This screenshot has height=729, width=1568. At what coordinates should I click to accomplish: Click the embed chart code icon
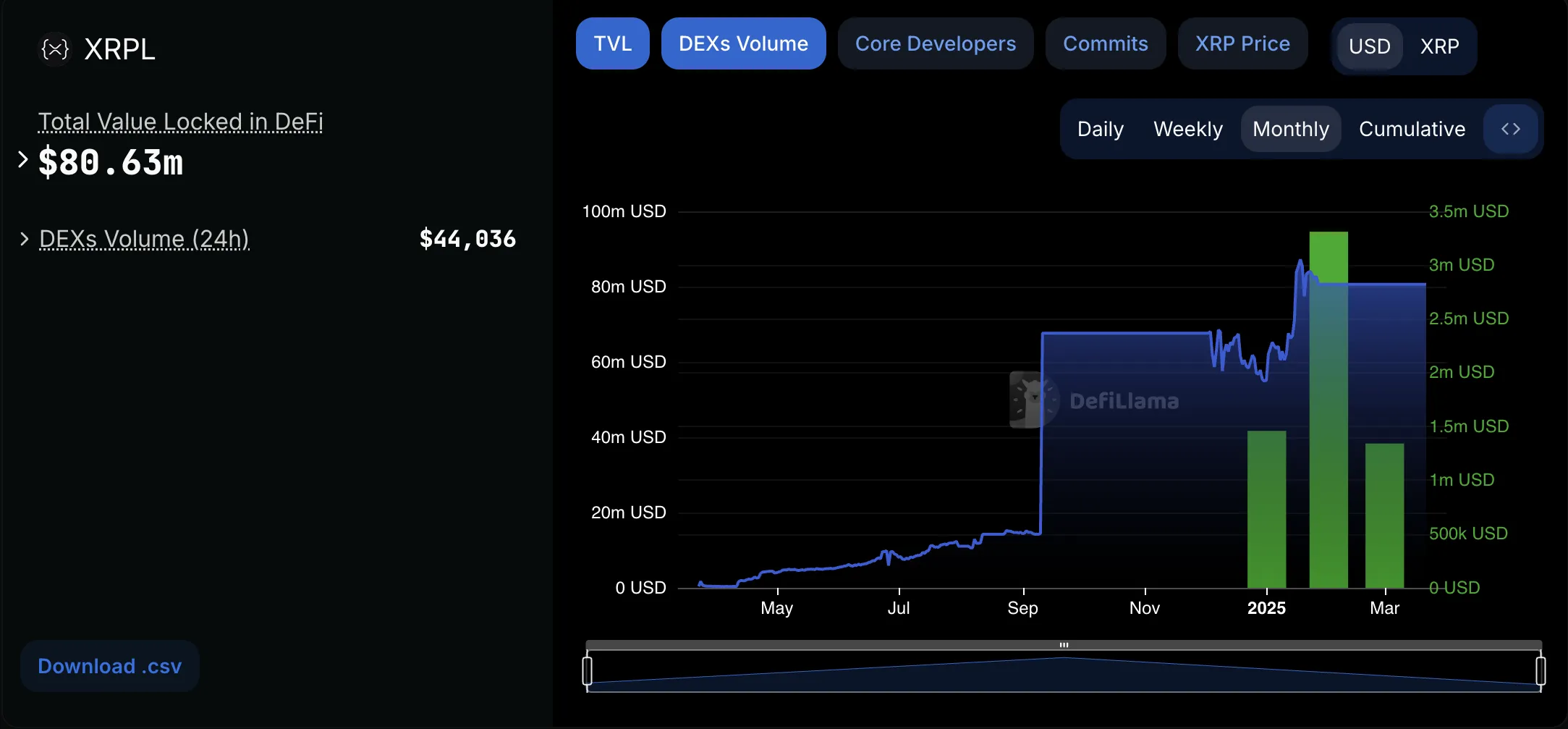pyautogui.click(x=1510, y=129)
